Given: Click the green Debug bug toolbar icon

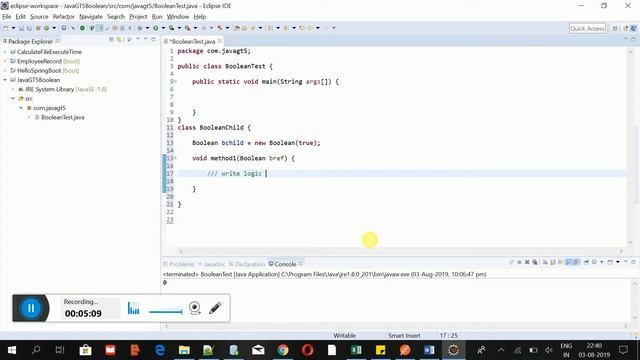Looking at the screenshot, I should [x=140, y=28].
